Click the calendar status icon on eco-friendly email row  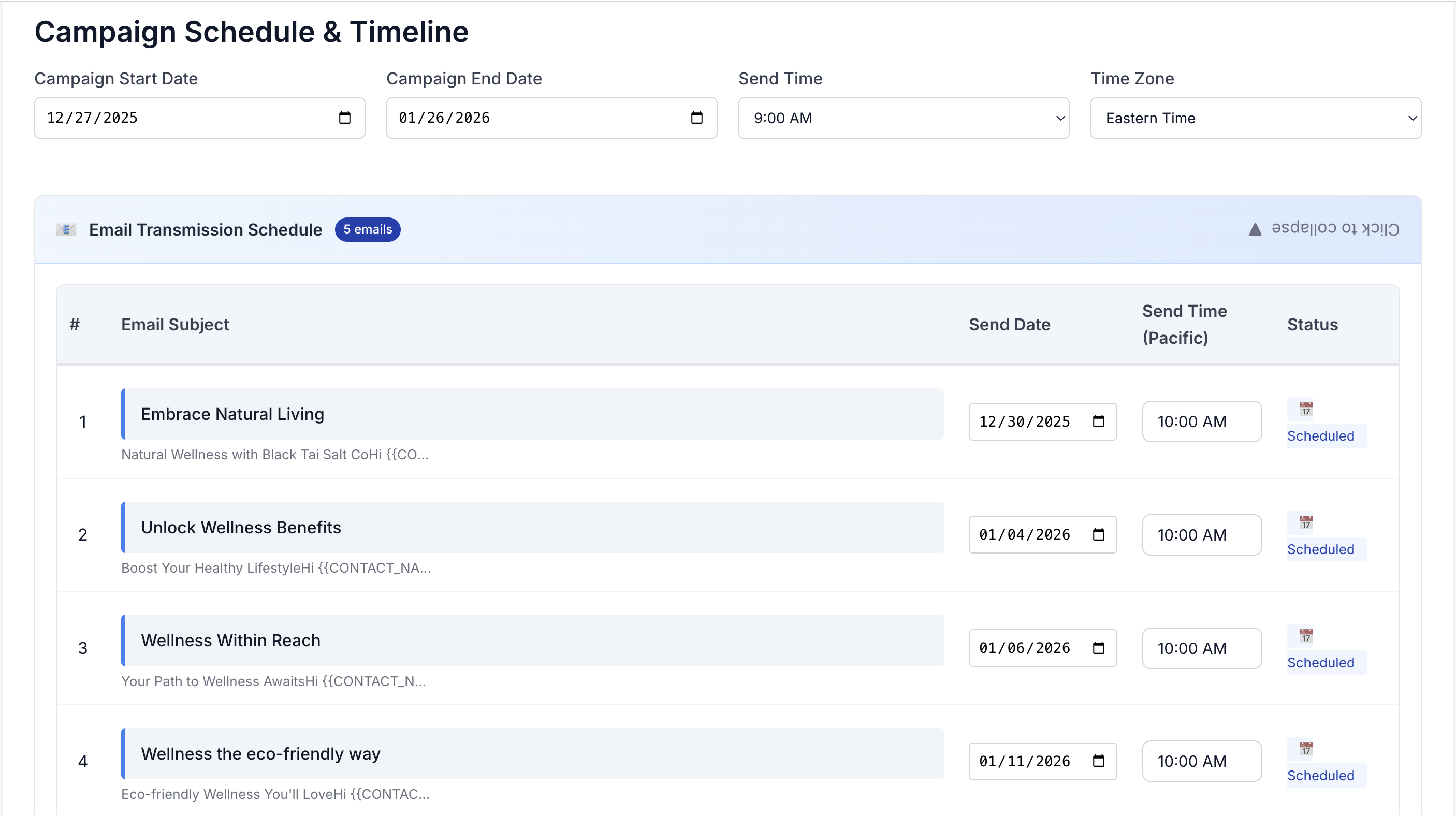pos(1306,749)
